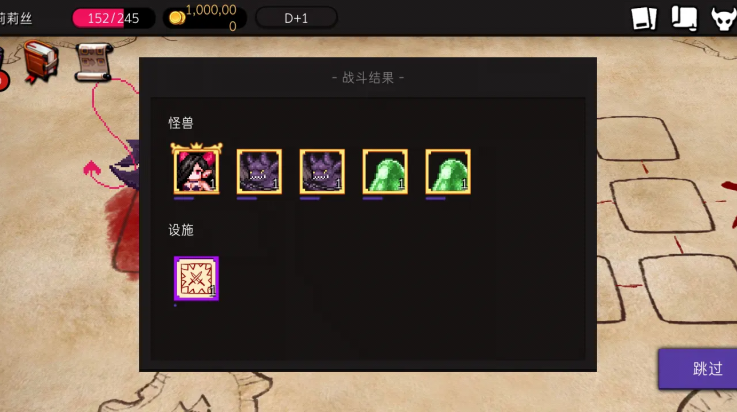
Task: Select the second purple monster portrait
Action: coord(322,171)
